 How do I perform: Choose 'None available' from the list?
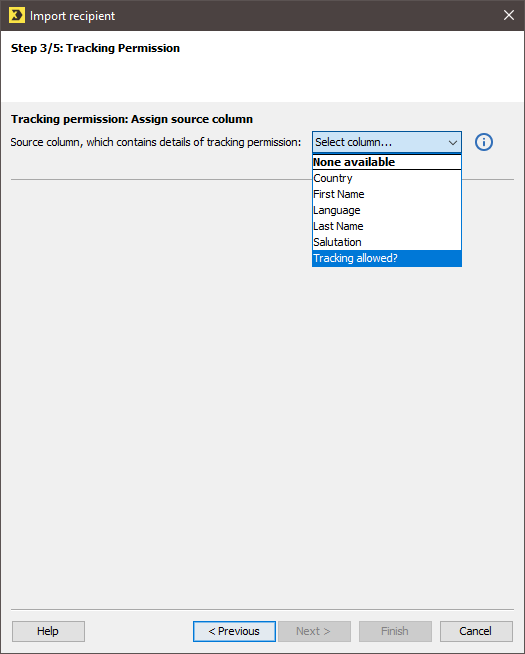(387, 162)
